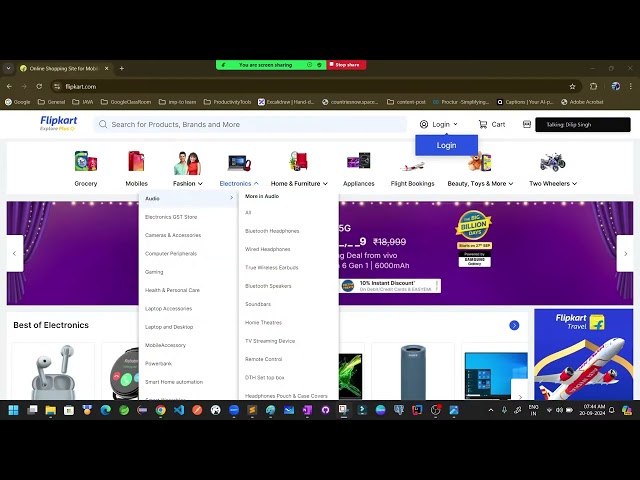Open Bluetooth Speakers submenu link

(x=268, y=286)
